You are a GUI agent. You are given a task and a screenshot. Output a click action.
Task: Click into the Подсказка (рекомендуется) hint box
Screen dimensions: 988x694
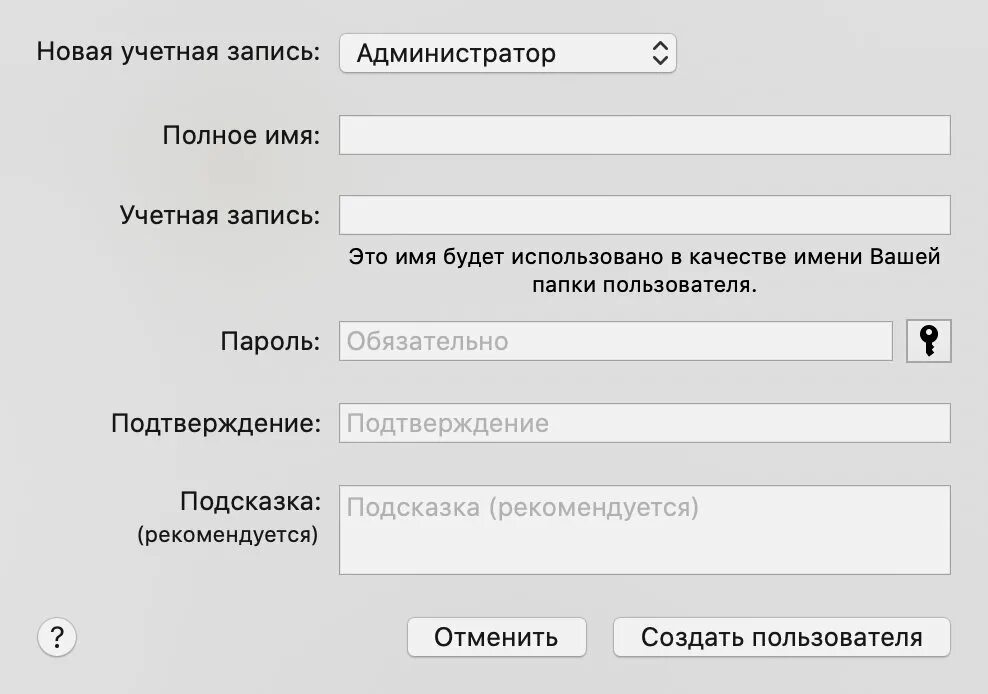tap(645, 529)
